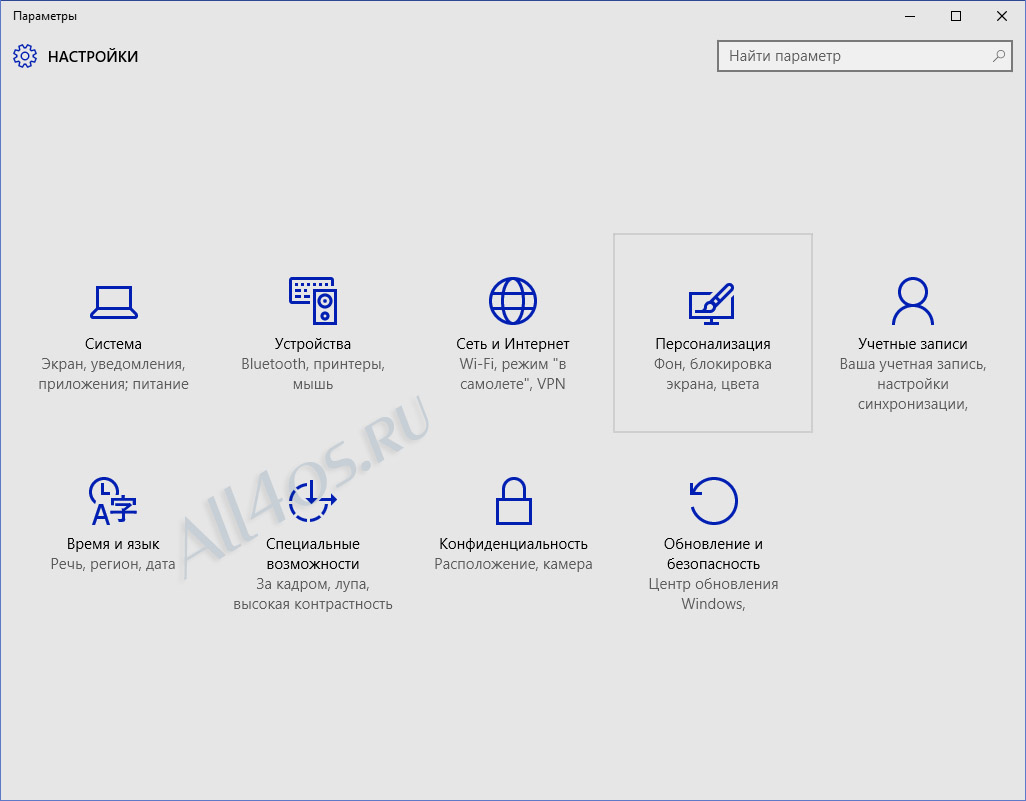Click the Устройства title text
This screenshot has width=1026, height=801.
click(313, 344)
